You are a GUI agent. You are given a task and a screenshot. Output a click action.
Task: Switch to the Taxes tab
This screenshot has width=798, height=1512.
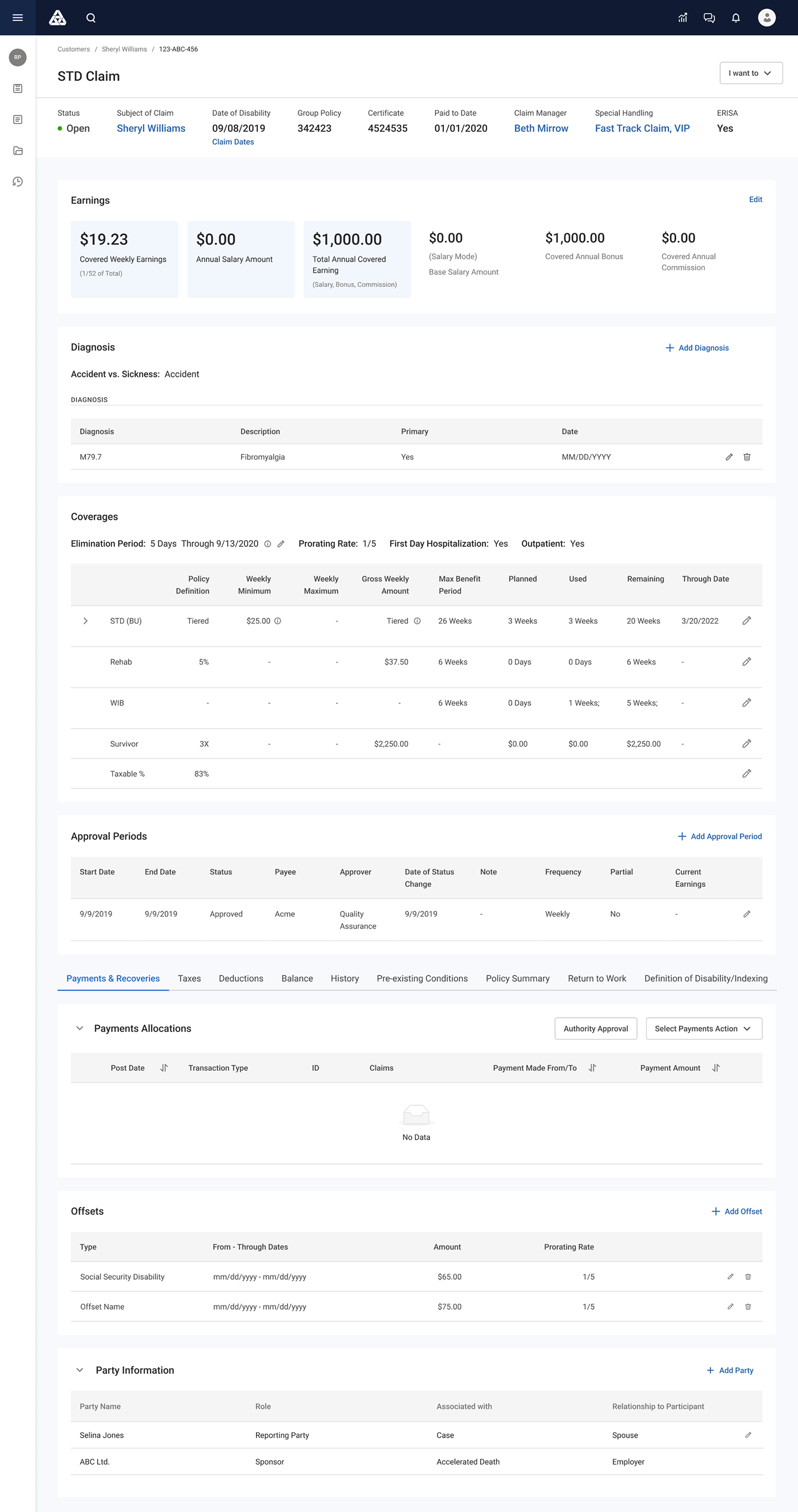click(x=189, y=978)
